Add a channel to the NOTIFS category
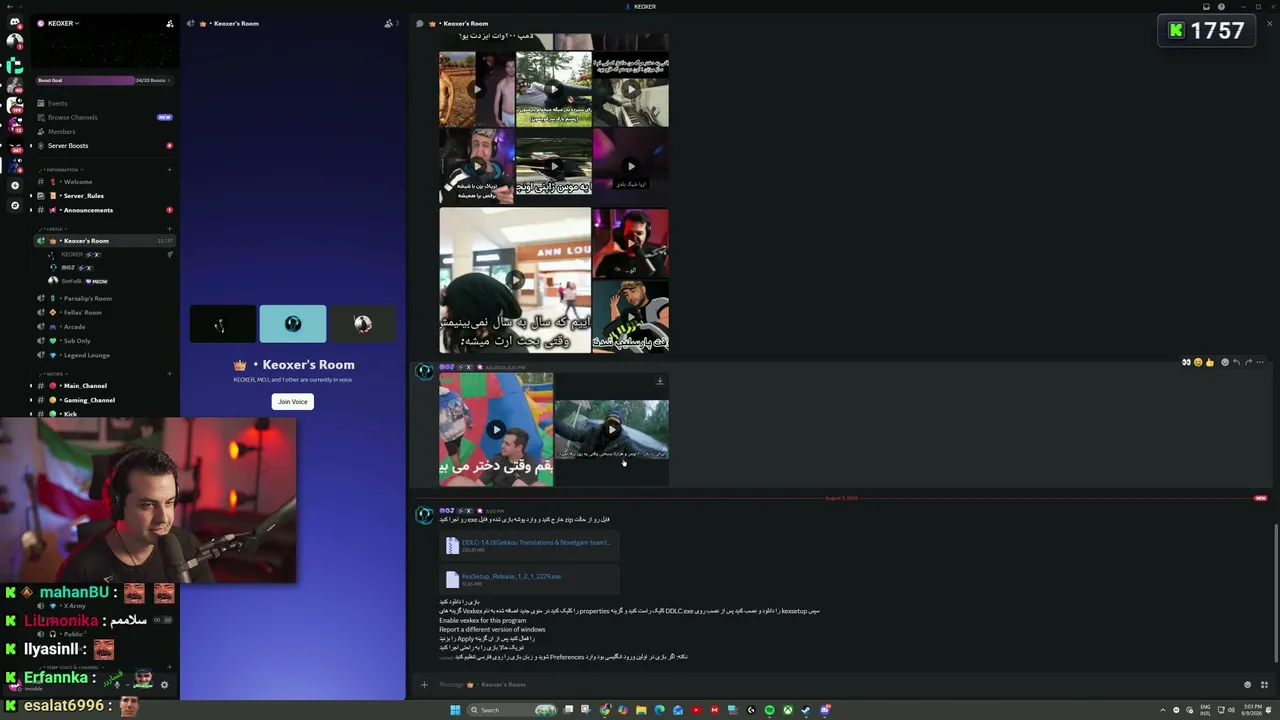 (169, 374)
